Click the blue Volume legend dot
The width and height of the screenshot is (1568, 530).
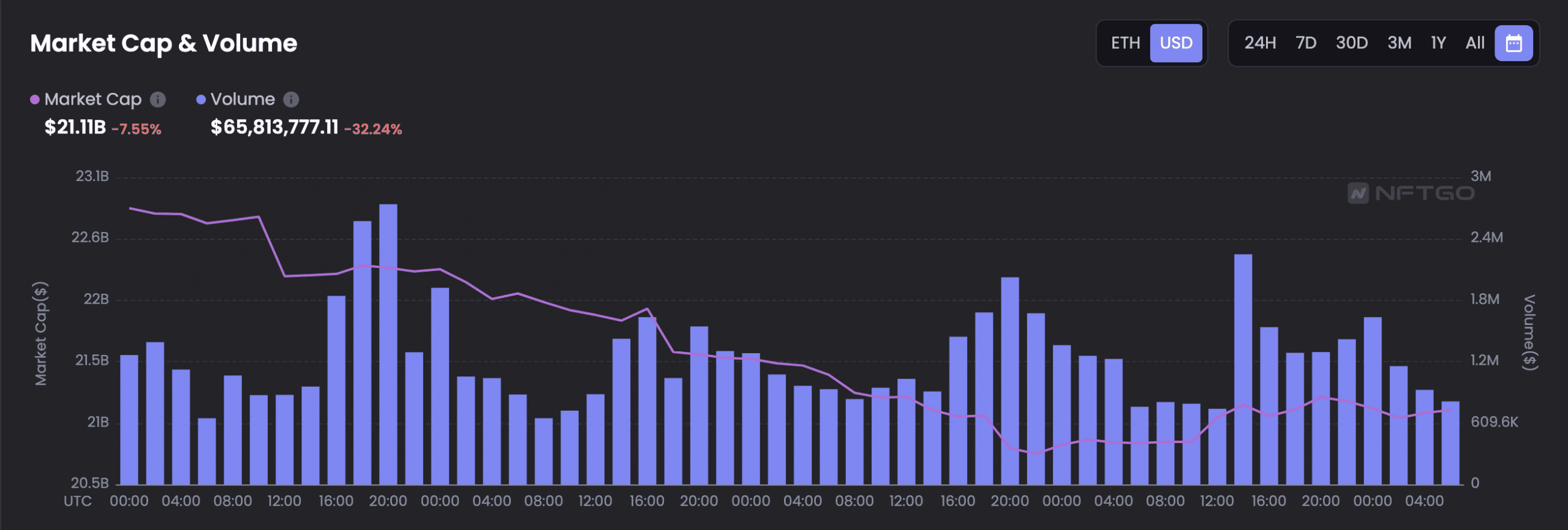[201, 100]
